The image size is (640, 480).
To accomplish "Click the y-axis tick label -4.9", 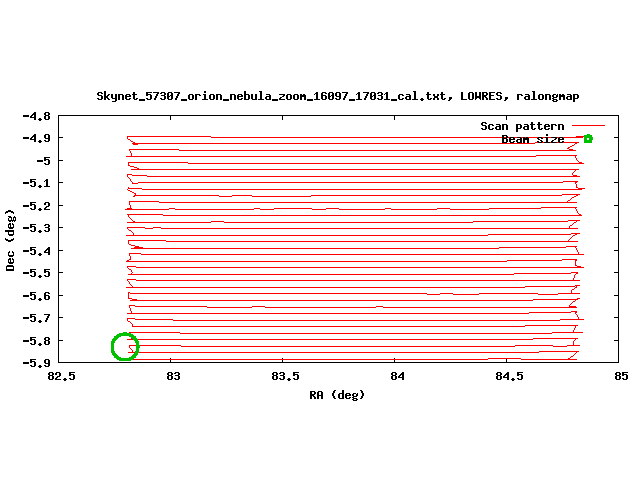I will click(x=36, y=138).
